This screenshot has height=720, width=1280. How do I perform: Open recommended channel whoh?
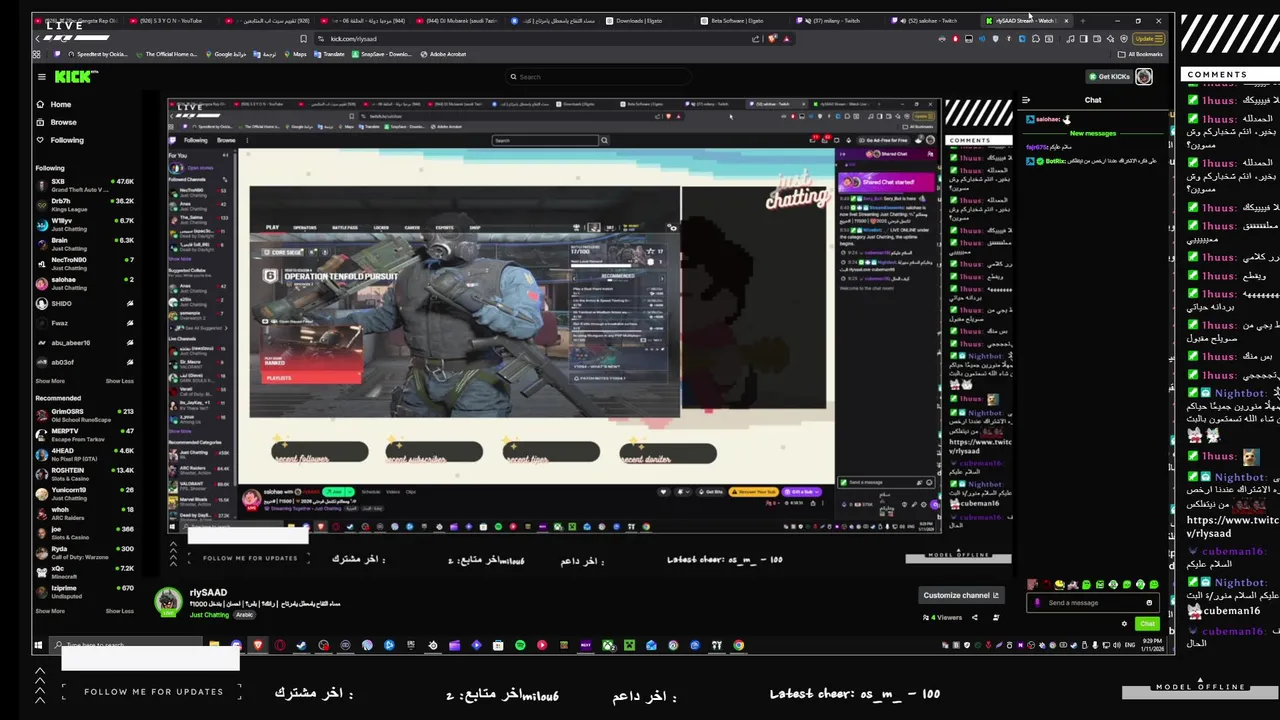pos(85,514)
